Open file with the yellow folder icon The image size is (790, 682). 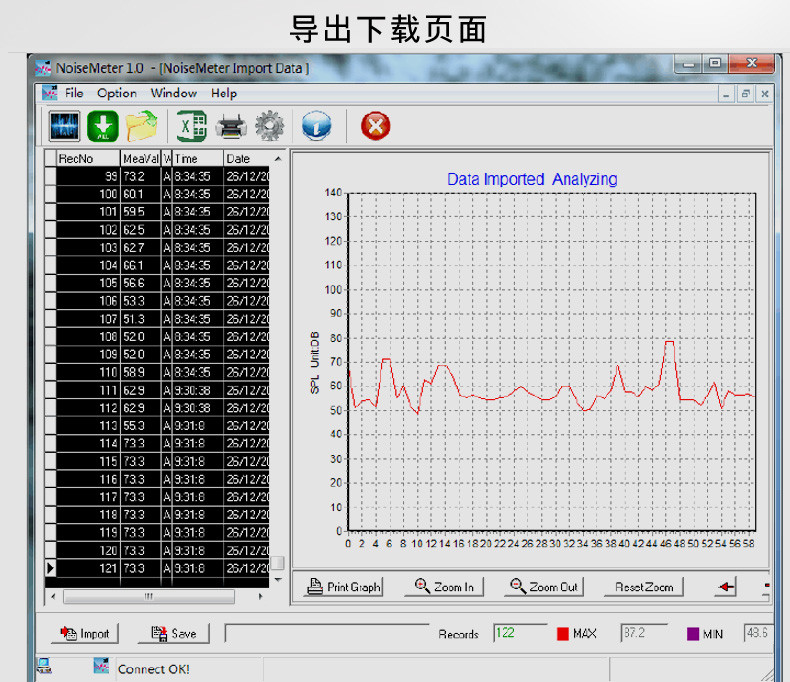coord(142,126)
